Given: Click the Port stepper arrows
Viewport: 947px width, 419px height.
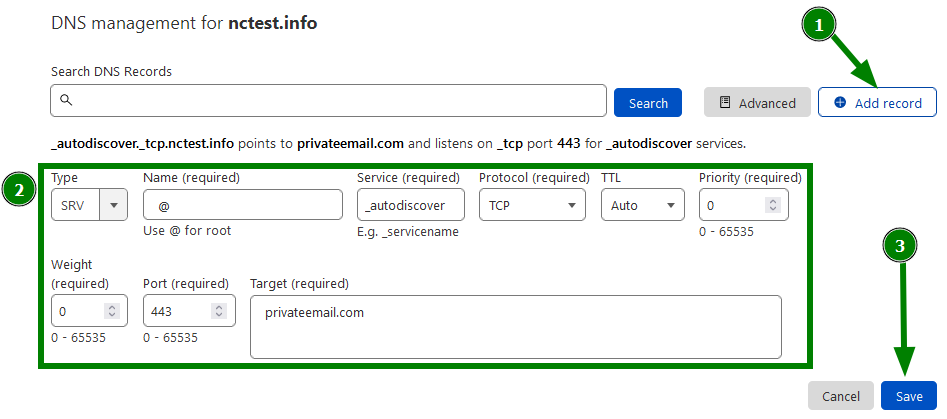Looking at the screenshot, I should (x=219, y=311).
